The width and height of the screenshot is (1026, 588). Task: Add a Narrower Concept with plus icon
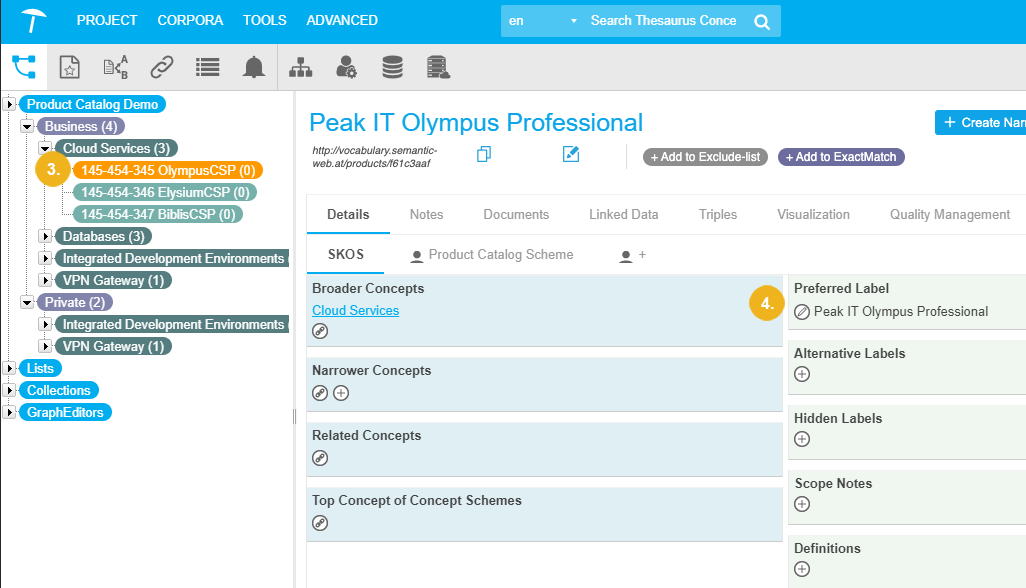pyautogui.click(x=341, y=393)
